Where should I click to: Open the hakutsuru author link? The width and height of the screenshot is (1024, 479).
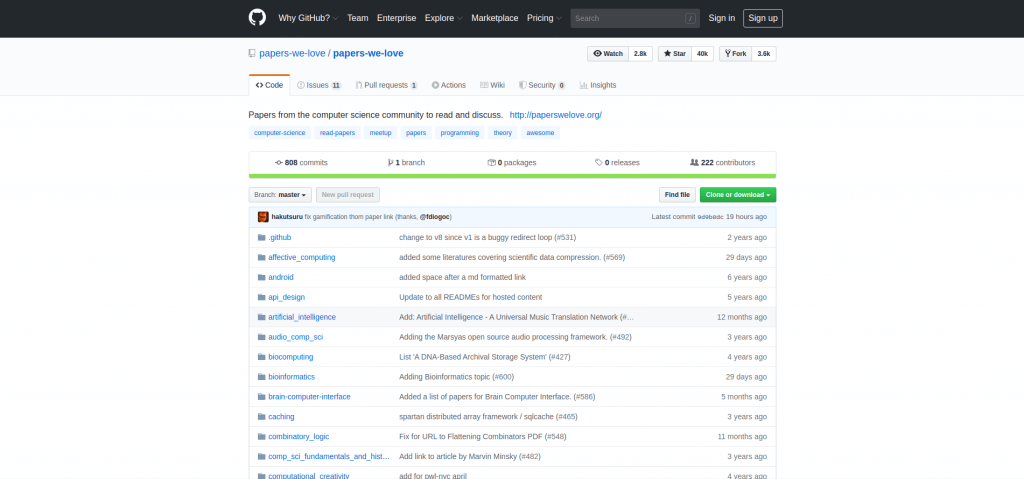287,217
